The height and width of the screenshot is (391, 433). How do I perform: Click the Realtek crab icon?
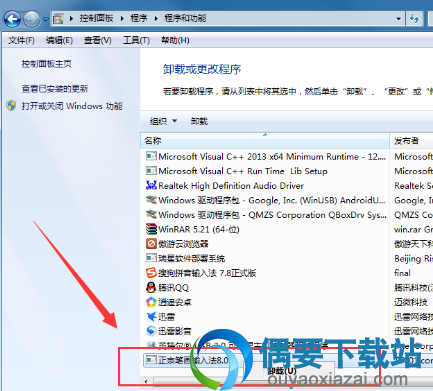click(151, 185)
